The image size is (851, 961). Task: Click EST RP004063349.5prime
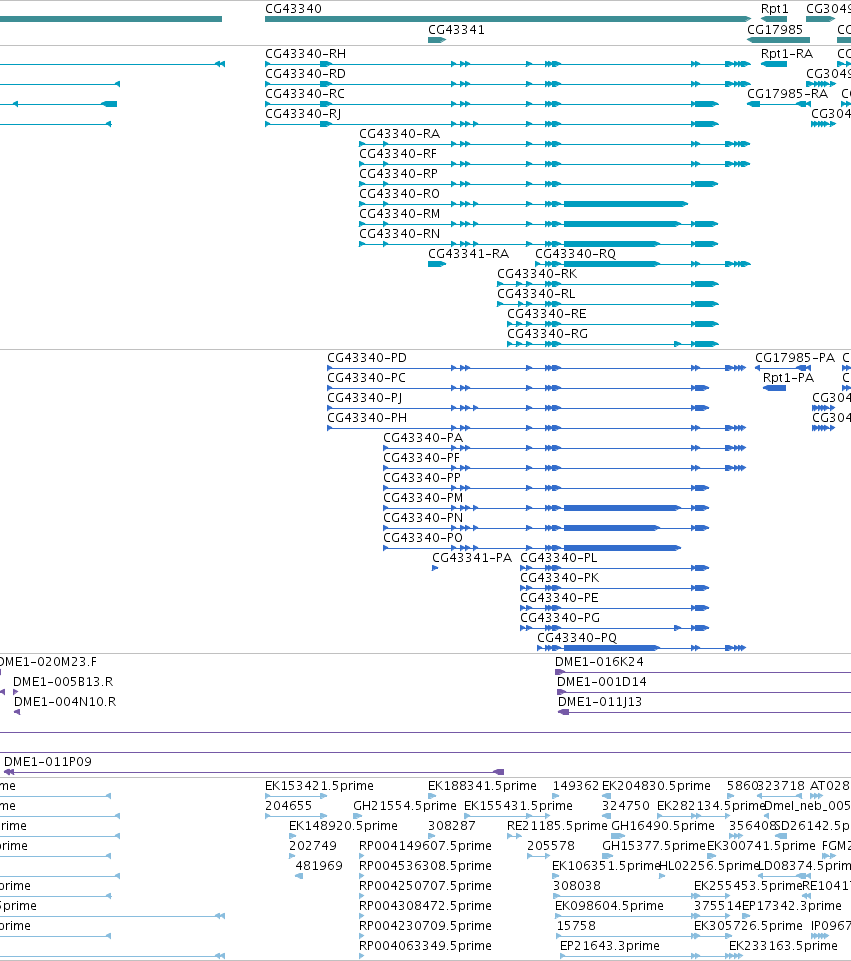pyautogui.click(x=425, y=946)
